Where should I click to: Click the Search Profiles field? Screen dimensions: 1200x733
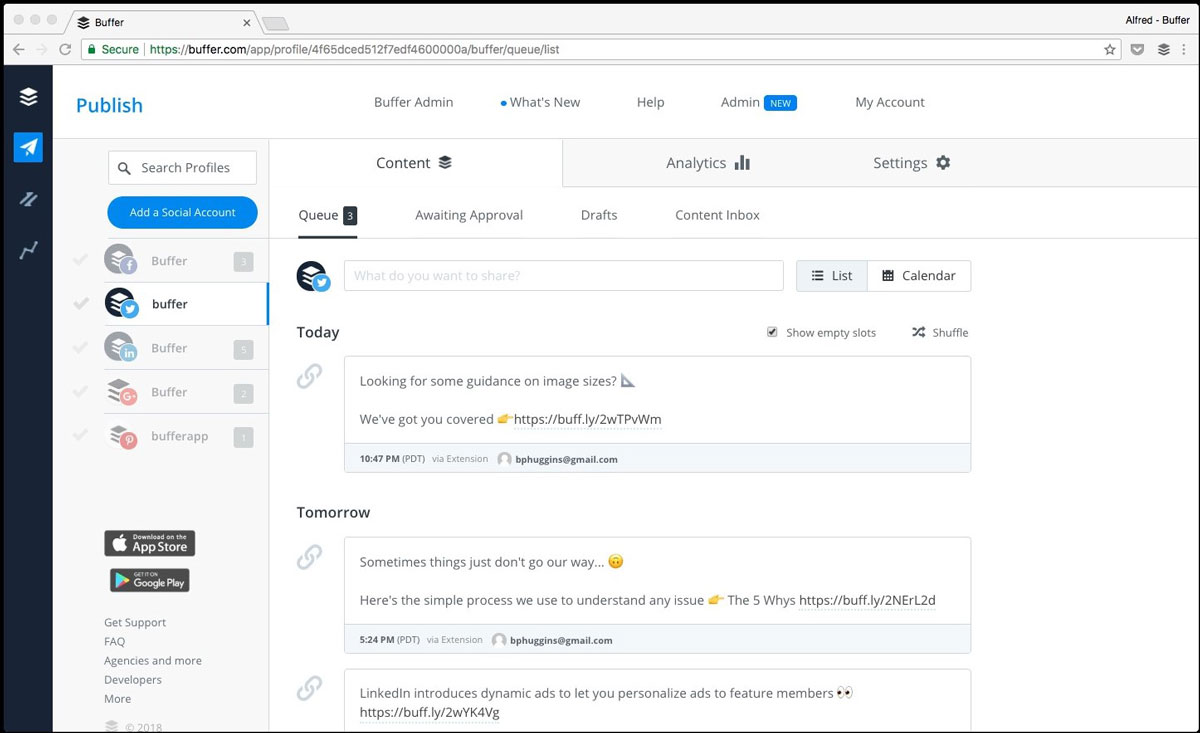coord(182,168)
